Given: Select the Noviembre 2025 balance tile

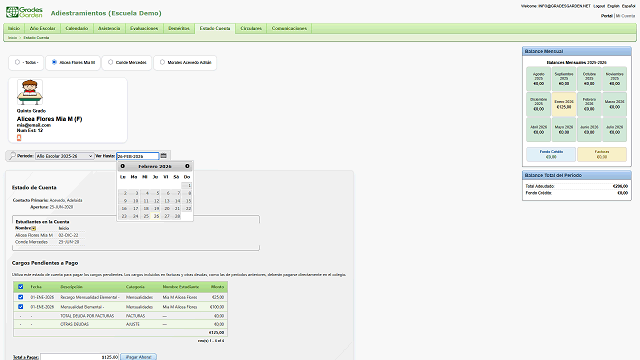Looking at the screenshot, I should 614,79.
